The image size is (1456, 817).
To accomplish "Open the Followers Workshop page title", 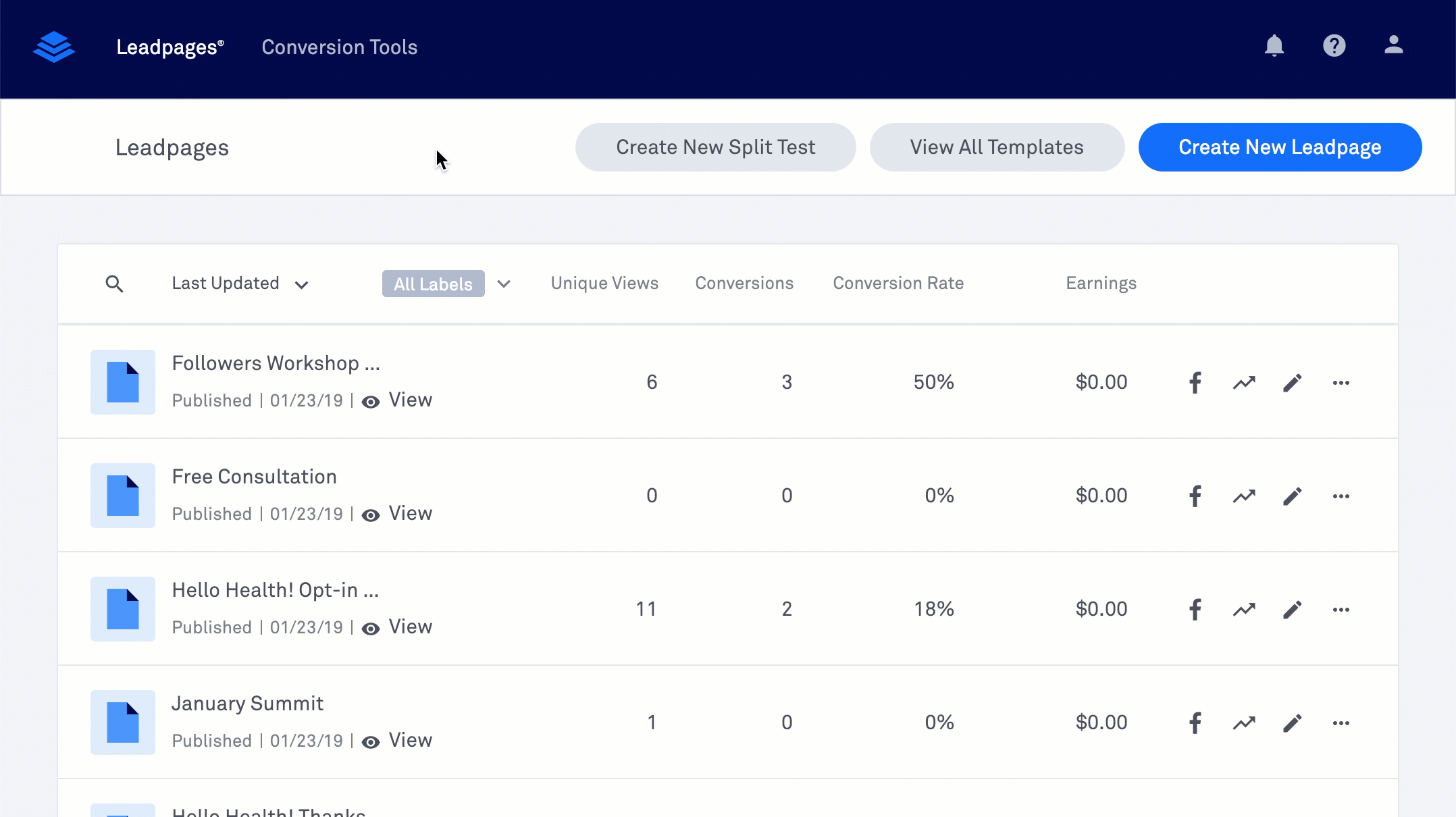I will (x=276, y=363).
